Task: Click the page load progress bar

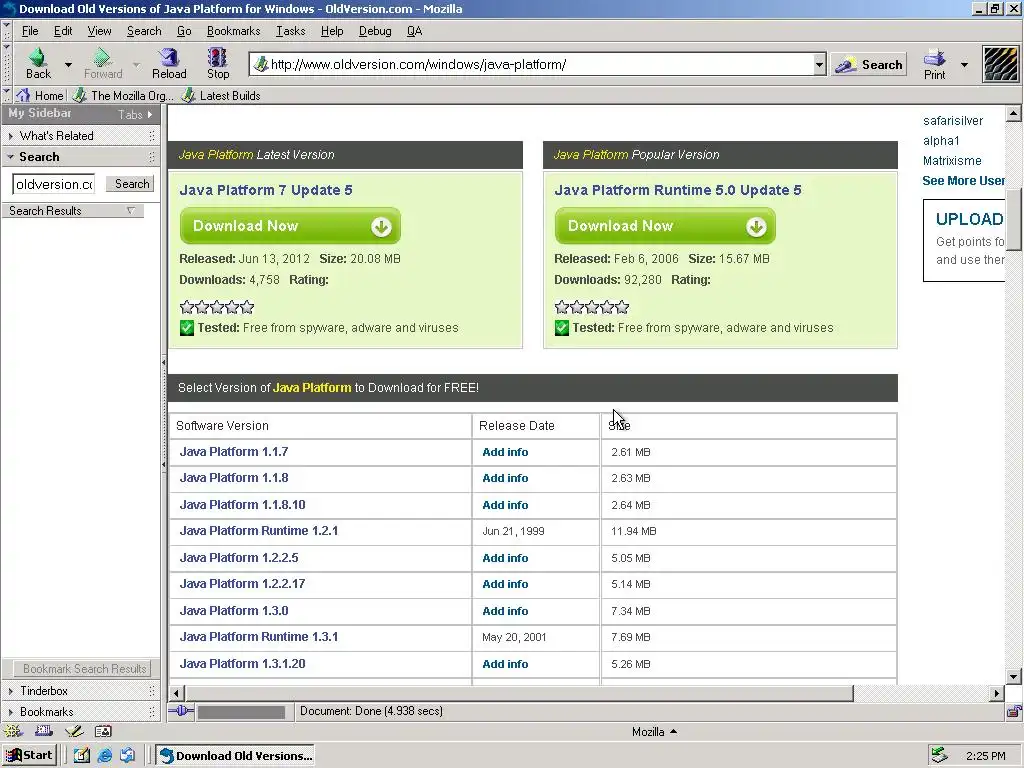Action: 242,712
